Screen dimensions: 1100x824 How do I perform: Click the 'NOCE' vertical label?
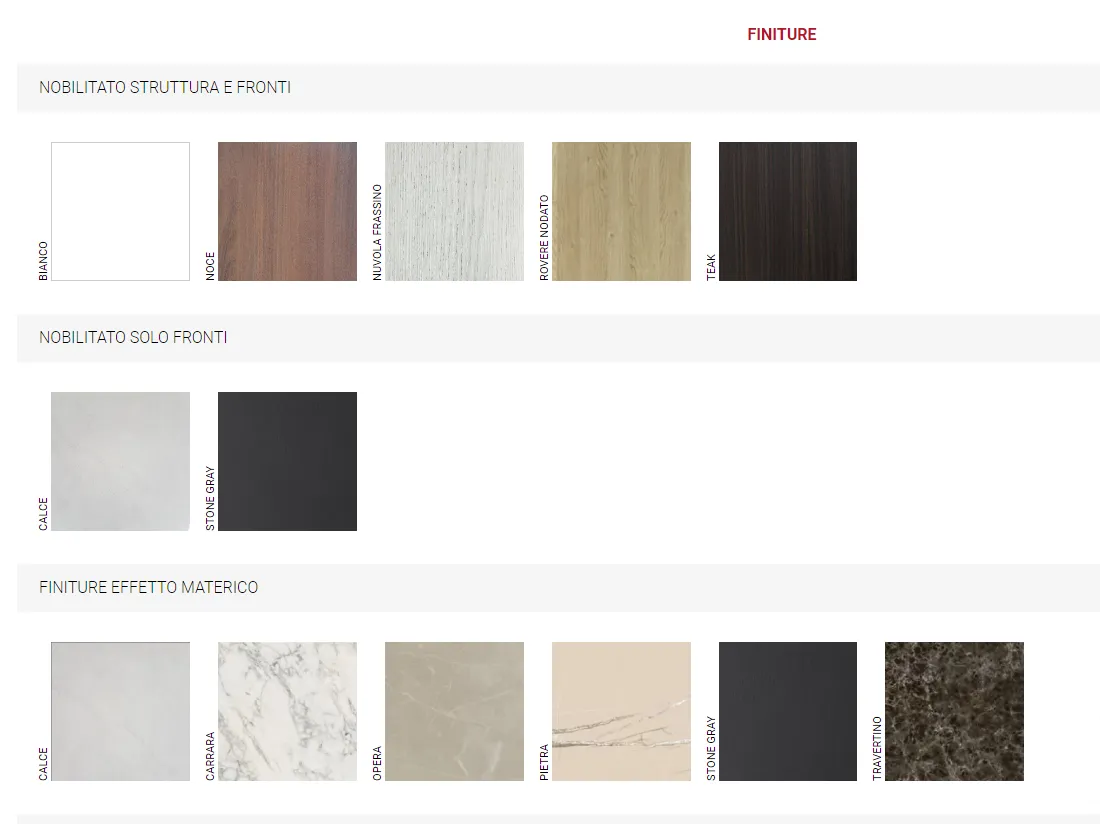(x=210, y=266)
